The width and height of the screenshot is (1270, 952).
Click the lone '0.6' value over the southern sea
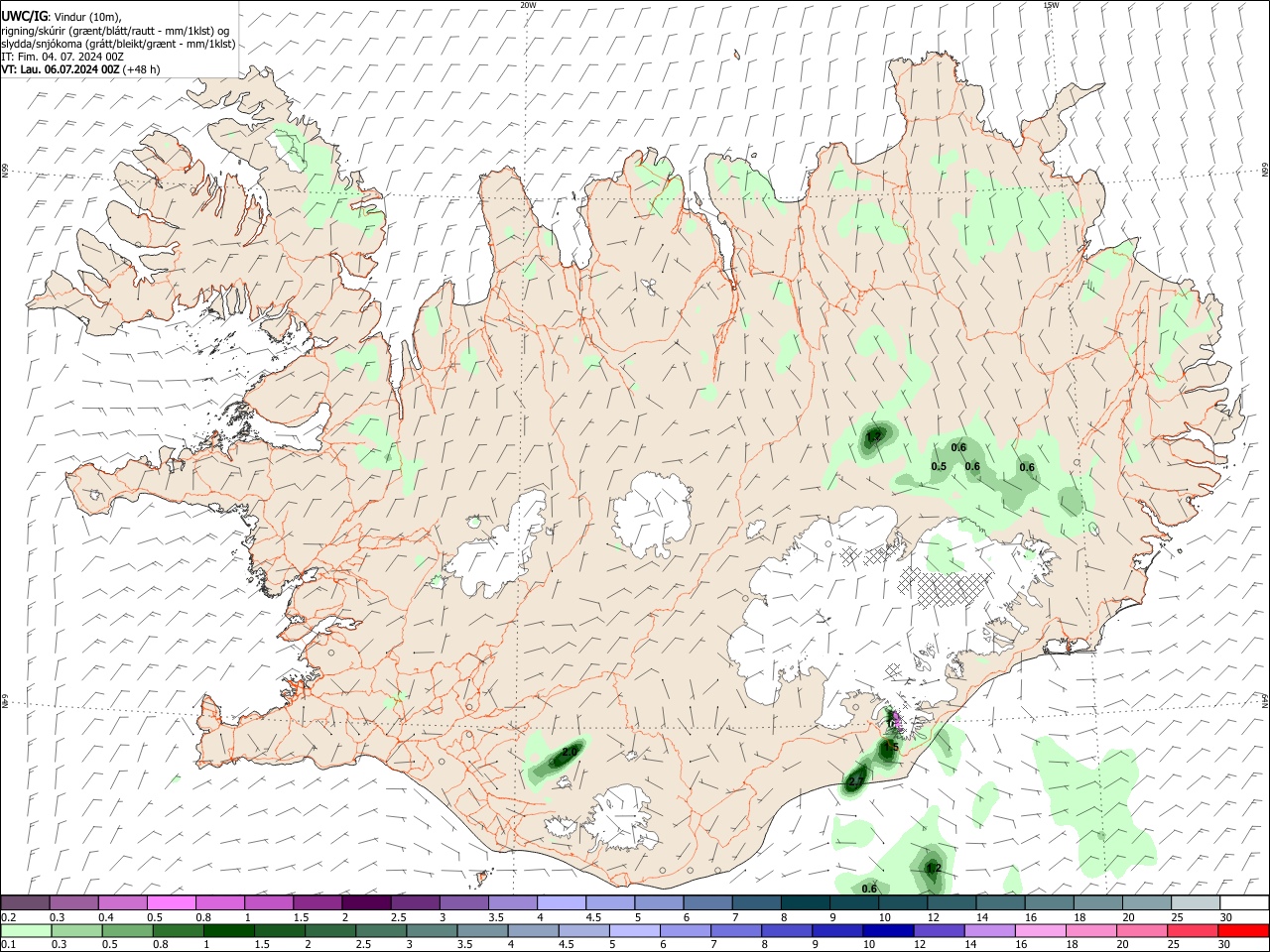coord(869,889)
